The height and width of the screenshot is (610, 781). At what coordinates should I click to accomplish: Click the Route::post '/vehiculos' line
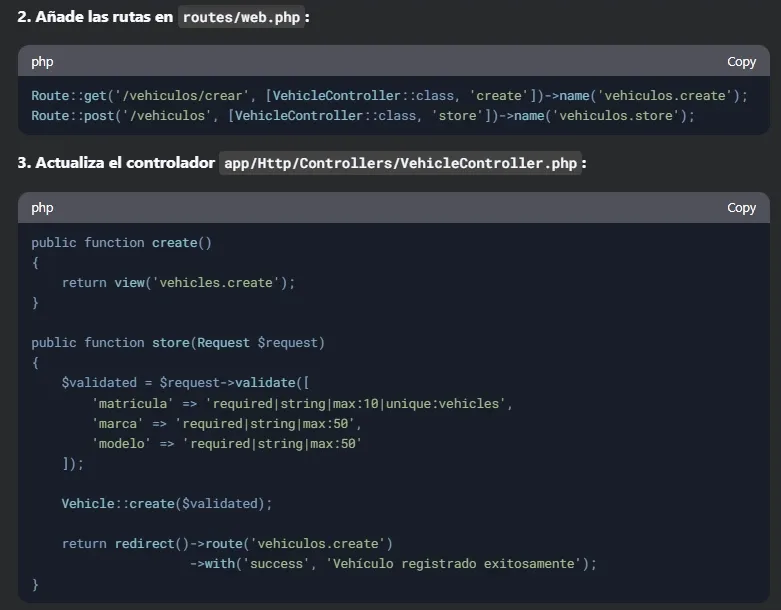(x=363, y=116)
